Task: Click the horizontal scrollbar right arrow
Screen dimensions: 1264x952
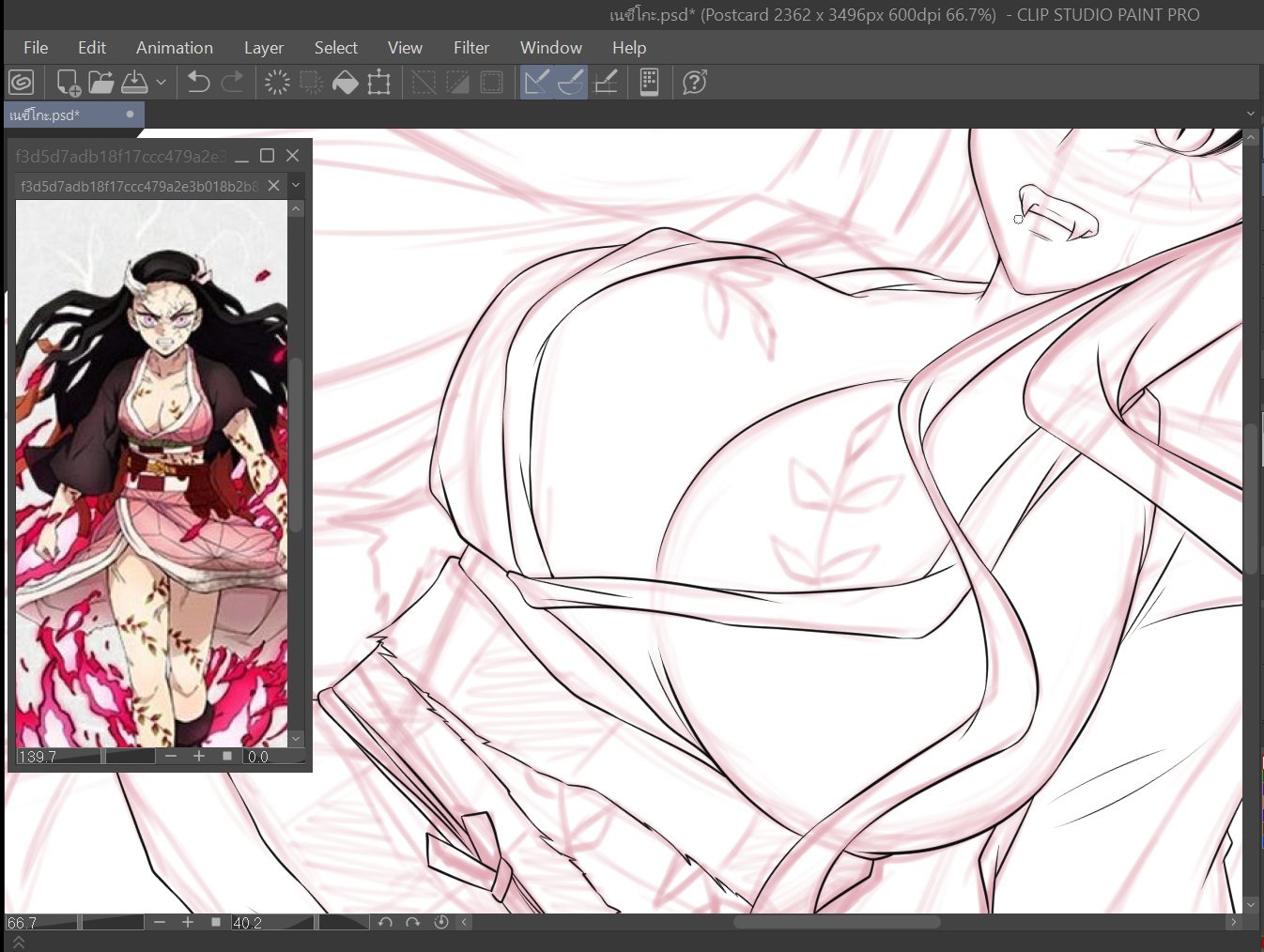Action: [x=1234, y=923]
